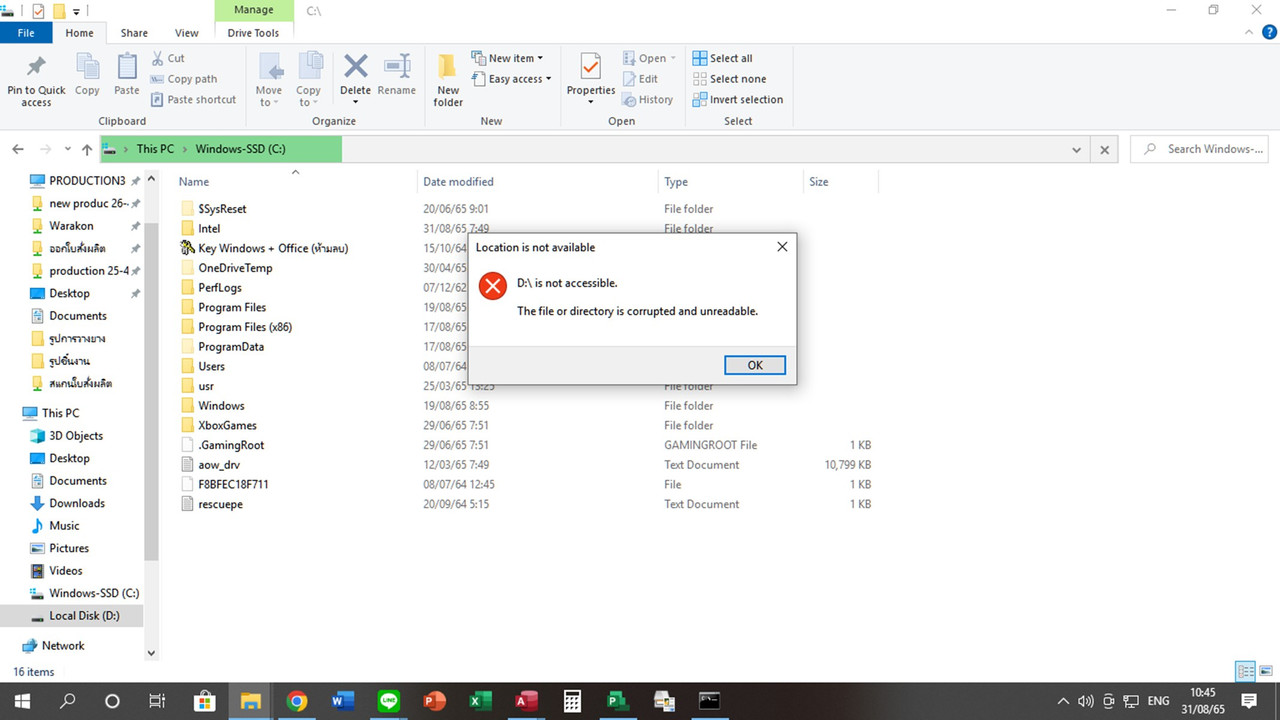Click the Cut scissors command
The width and height of the screenshot is (1280, 720).
tap(168, 58)
